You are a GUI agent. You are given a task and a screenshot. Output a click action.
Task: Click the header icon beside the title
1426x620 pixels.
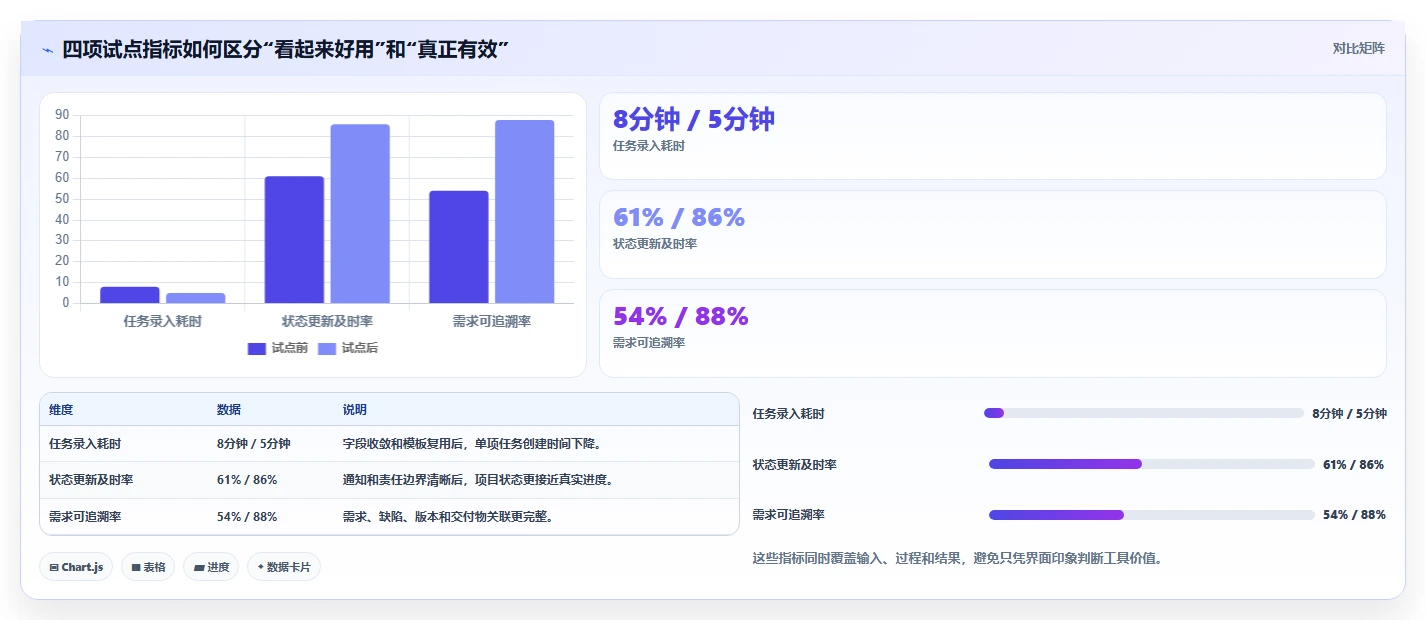(47, 50)
